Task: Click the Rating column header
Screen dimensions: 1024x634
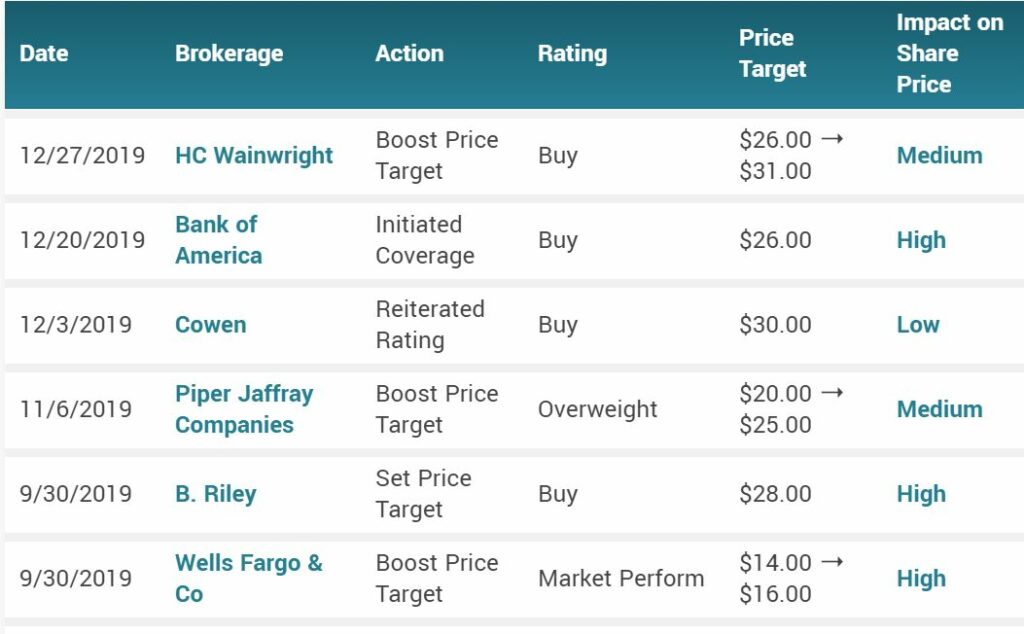Action: [x=572, y=54]
